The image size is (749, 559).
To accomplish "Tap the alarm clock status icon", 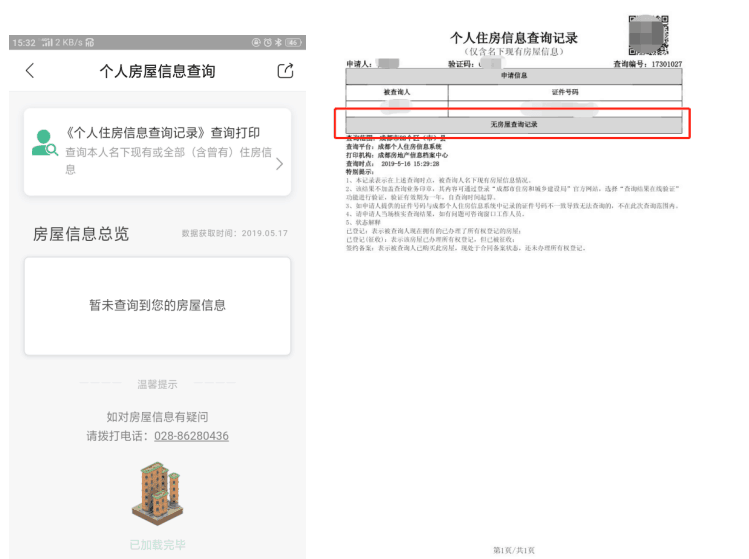I will 268,43.
